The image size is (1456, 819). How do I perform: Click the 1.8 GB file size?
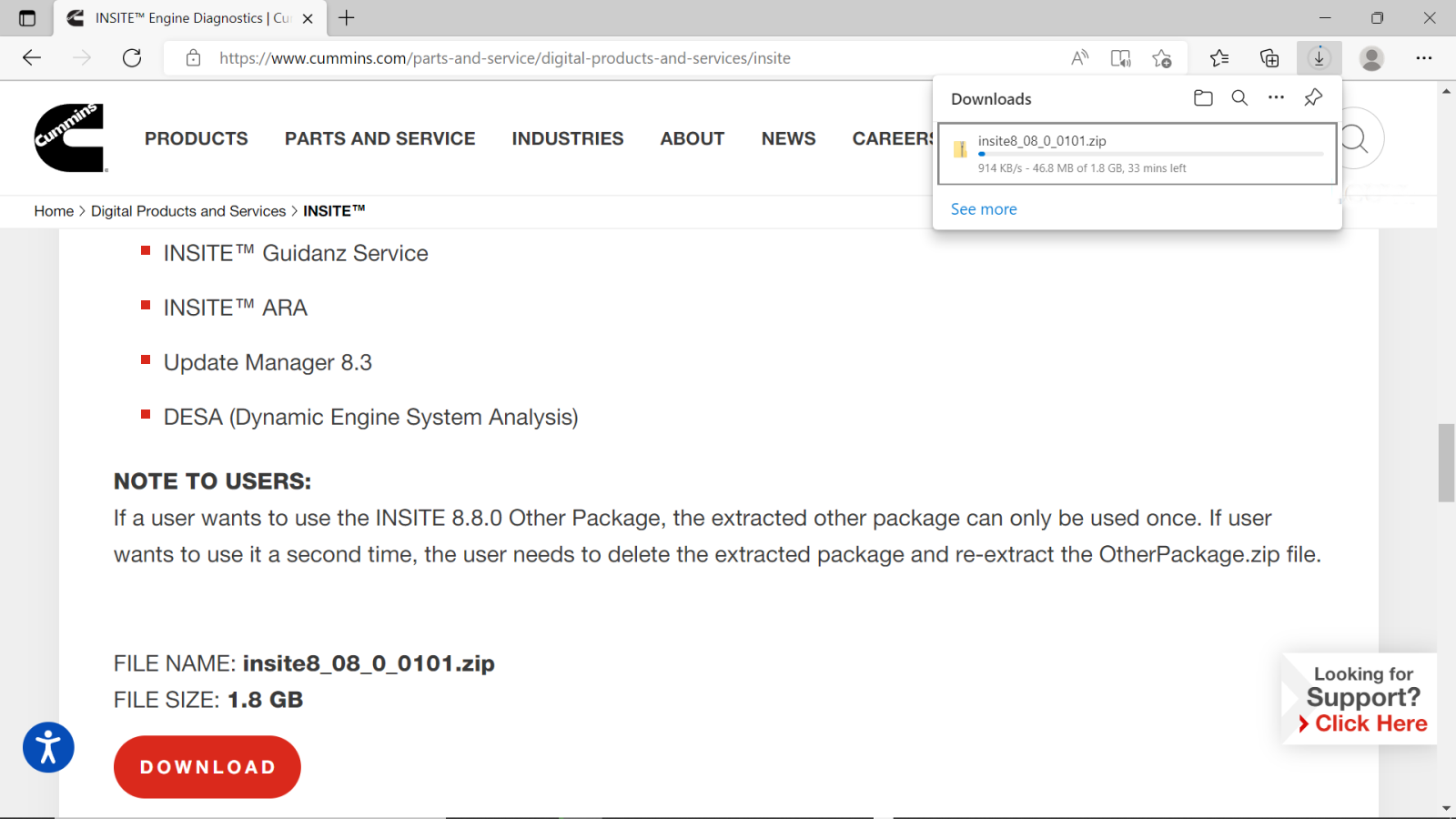(265, 700)
